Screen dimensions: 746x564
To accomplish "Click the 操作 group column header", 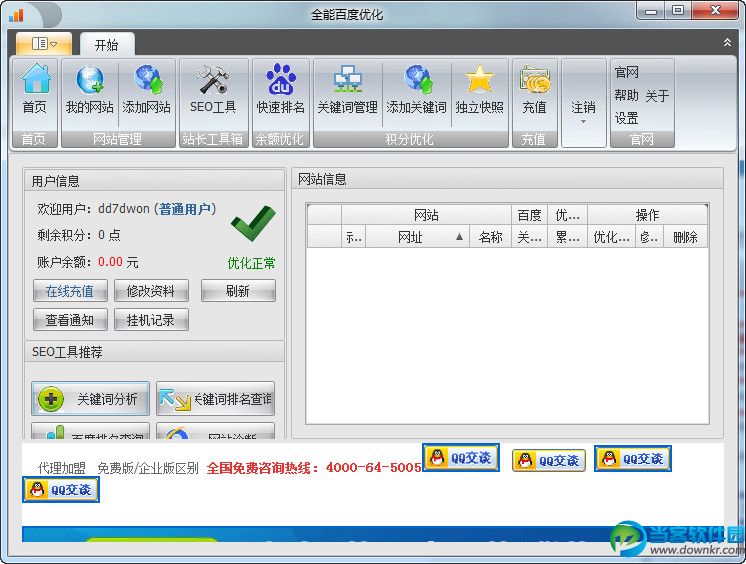I will pyautogui.click(x=648, y=215).
